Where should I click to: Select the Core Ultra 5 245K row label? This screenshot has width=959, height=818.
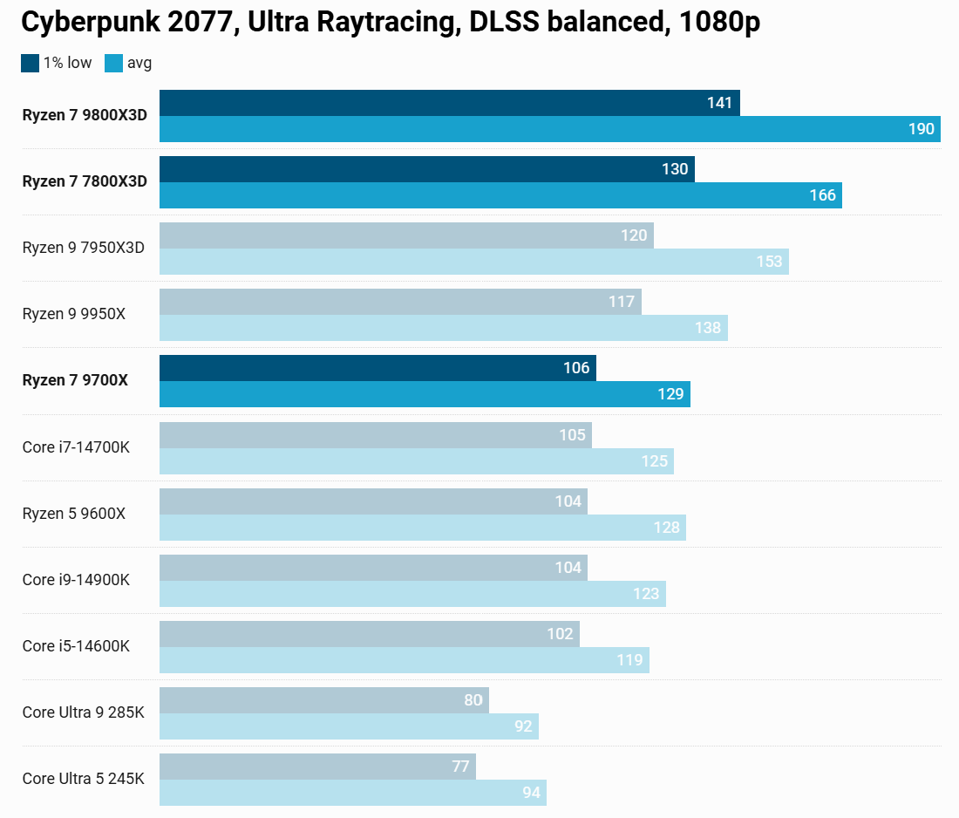pyautogui.click(x=83, y=778)
